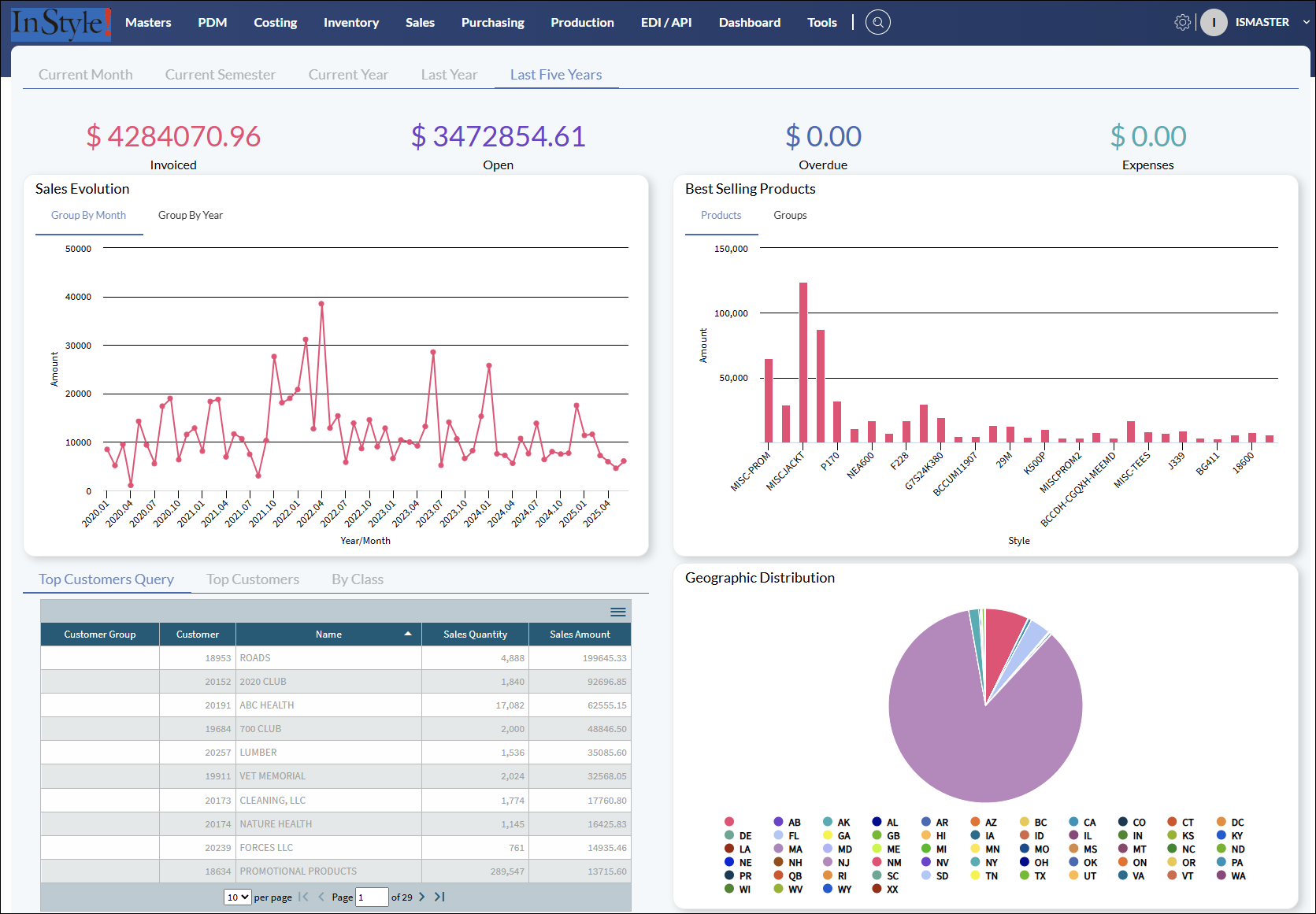Open the grid hamburger menu icon
This screenshot has width=1316, height=914.
pos(618,612)
